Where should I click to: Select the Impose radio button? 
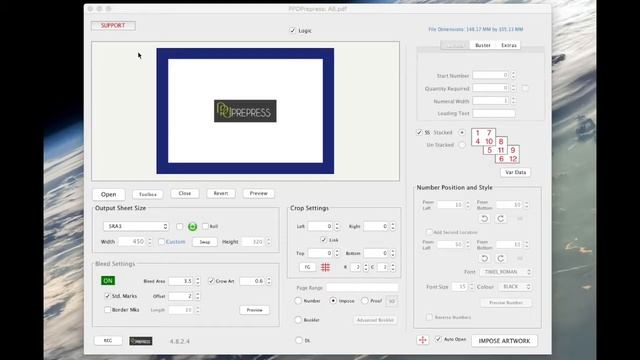tap(333, 301)
